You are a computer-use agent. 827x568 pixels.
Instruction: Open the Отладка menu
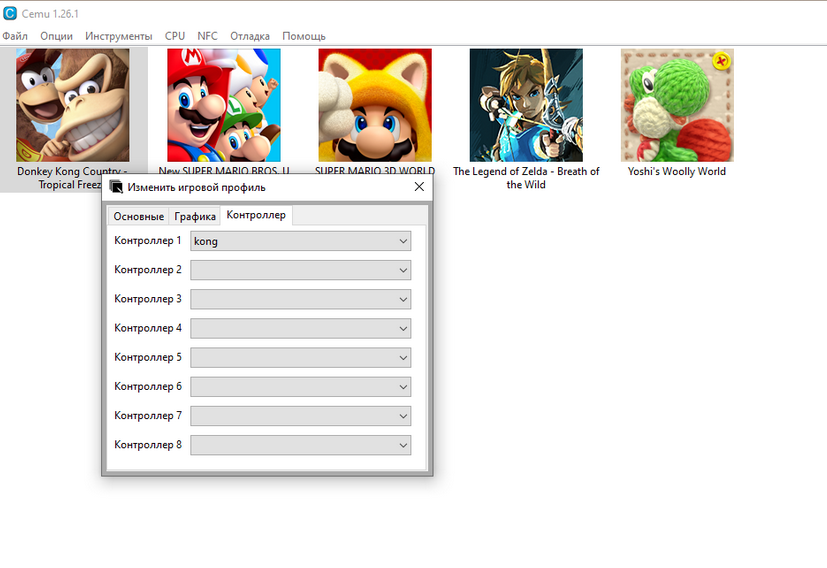250,36
